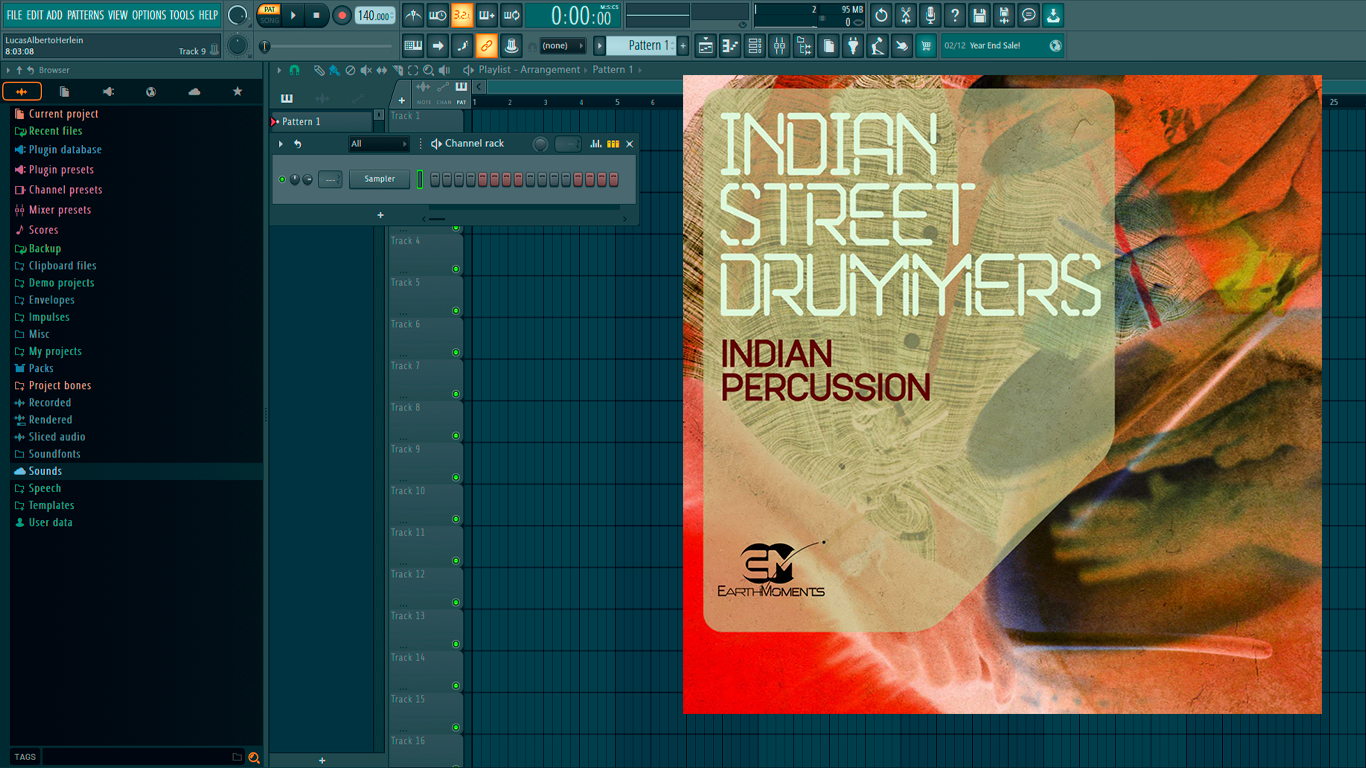The width and height of the screenshot is (1366, 768).
Task: Open the Channel rack view icon
Action: click(755, 45)
